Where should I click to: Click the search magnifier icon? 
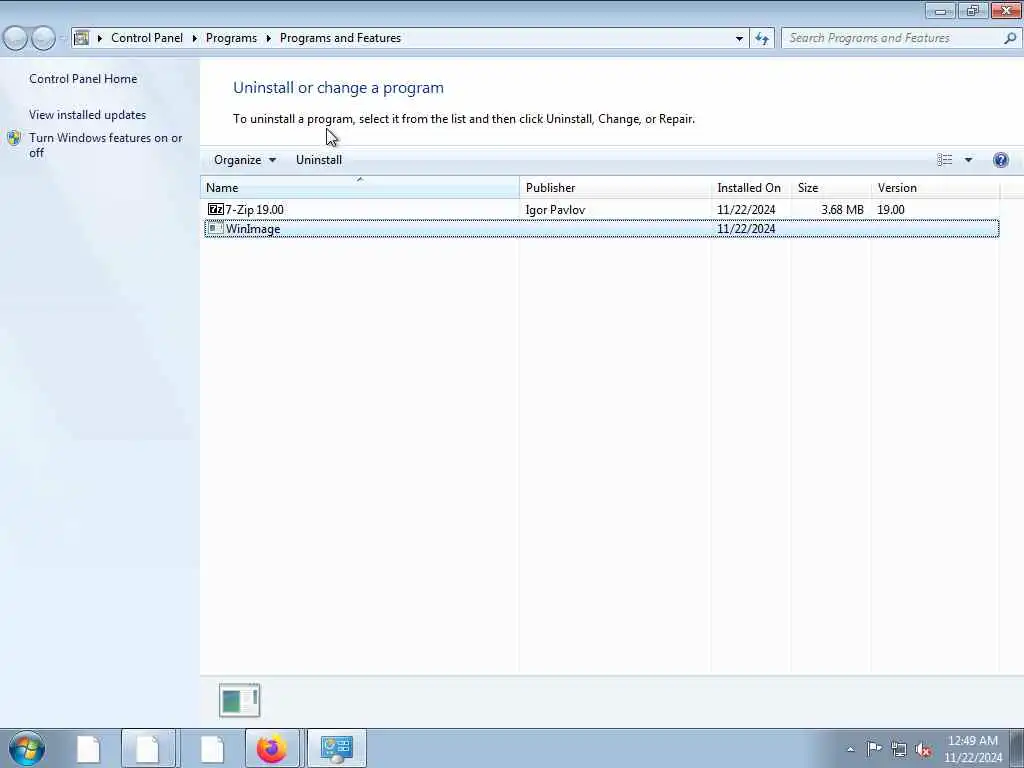coord(1010,38)
